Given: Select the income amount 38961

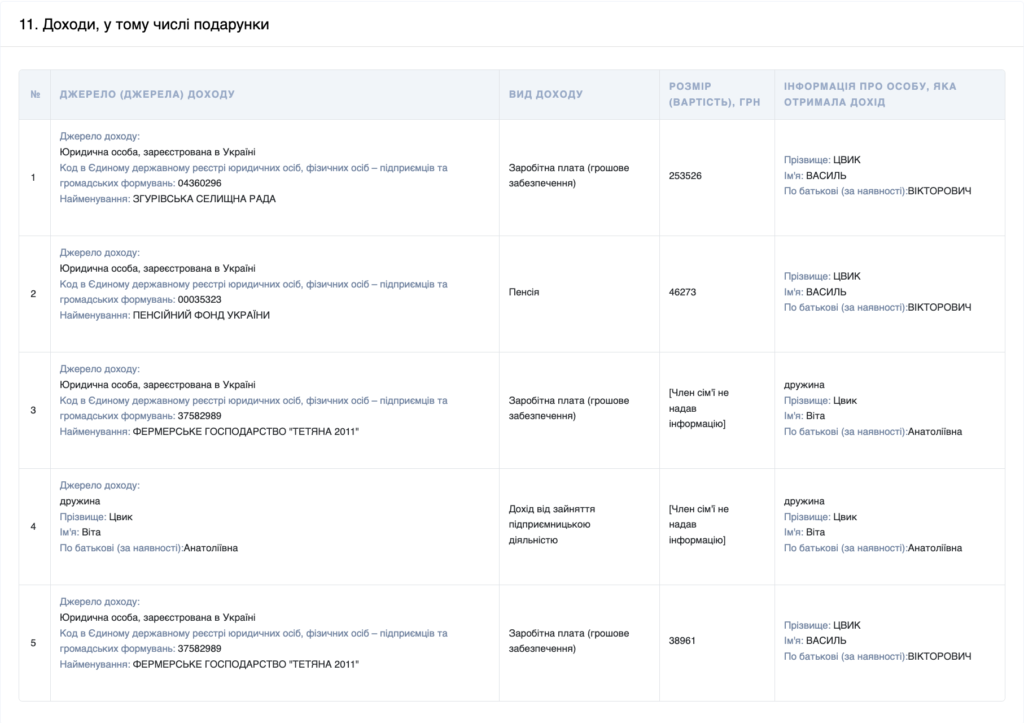Looking at the screenshot, I should pos(682,641).
